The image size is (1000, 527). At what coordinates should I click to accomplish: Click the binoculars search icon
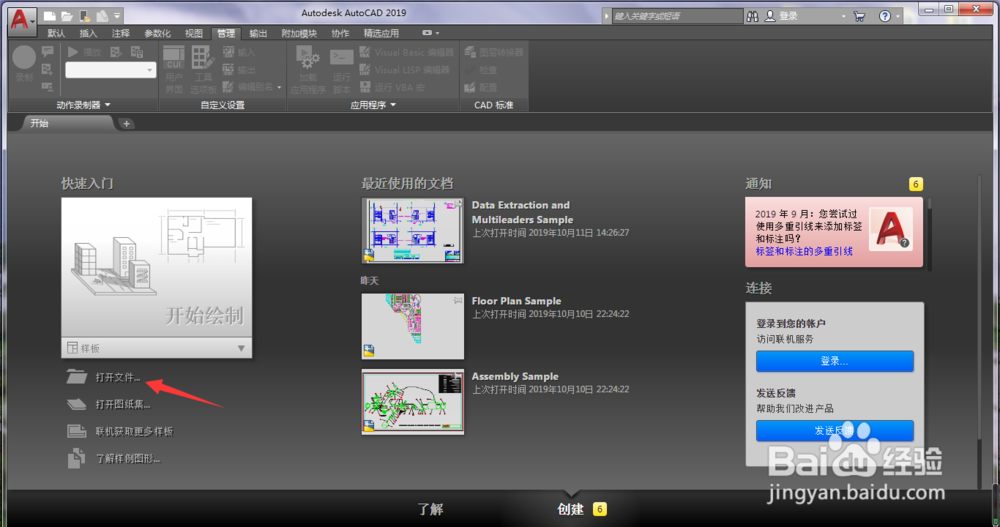point(753,16)
